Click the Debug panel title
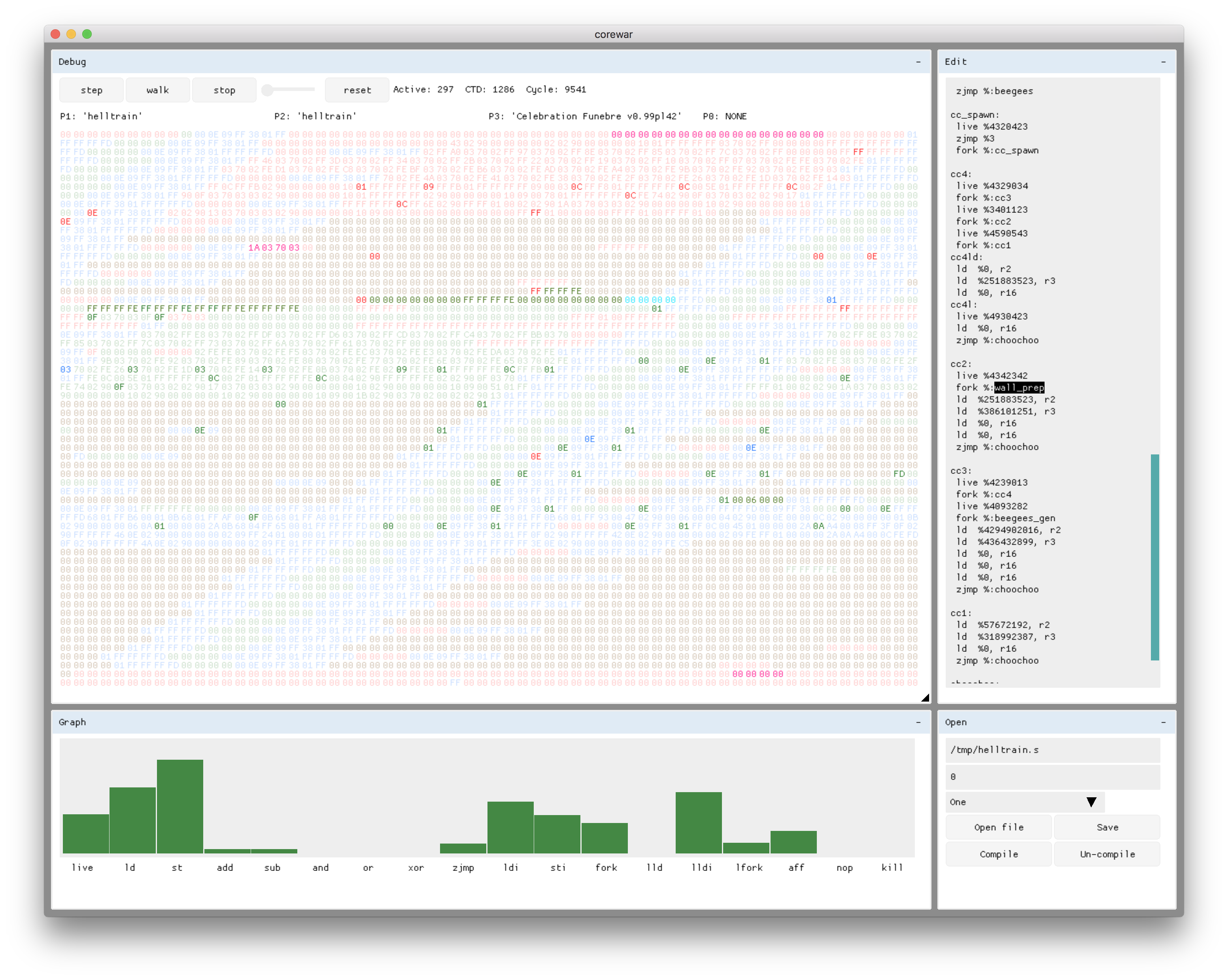 click(72, 62)
